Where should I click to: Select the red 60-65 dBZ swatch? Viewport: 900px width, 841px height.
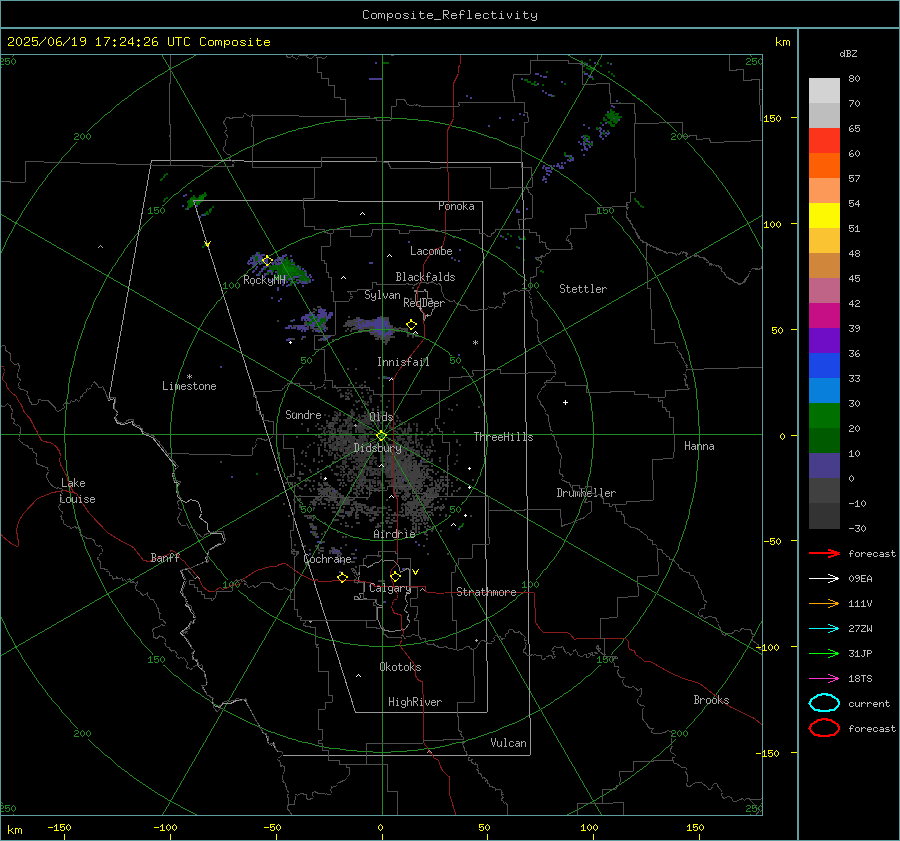pos(824,141)
